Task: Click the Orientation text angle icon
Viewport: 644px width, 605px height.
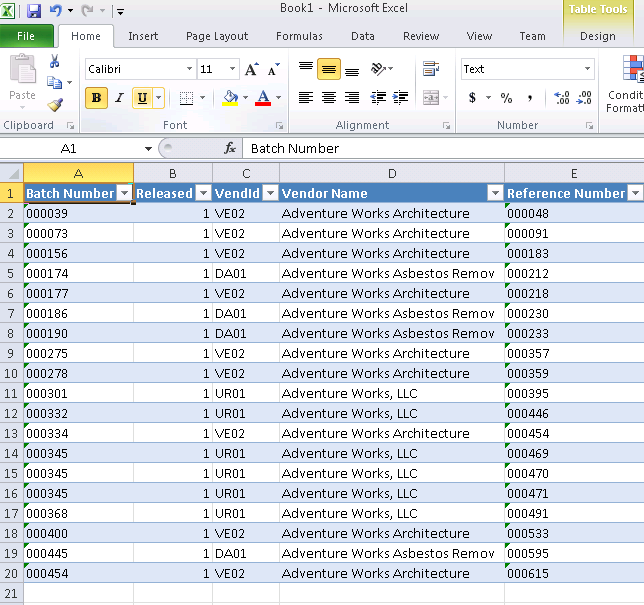Action: pyautogui.click(x=379, y=69)
